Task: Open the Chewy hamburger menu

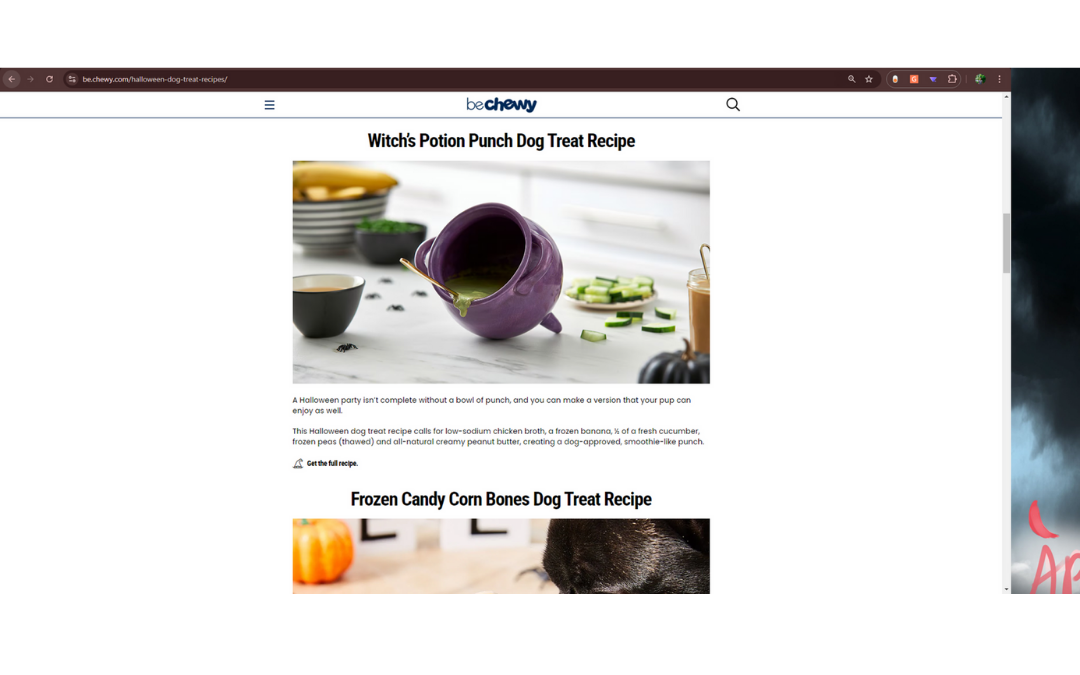Action: tap(269, 105)
